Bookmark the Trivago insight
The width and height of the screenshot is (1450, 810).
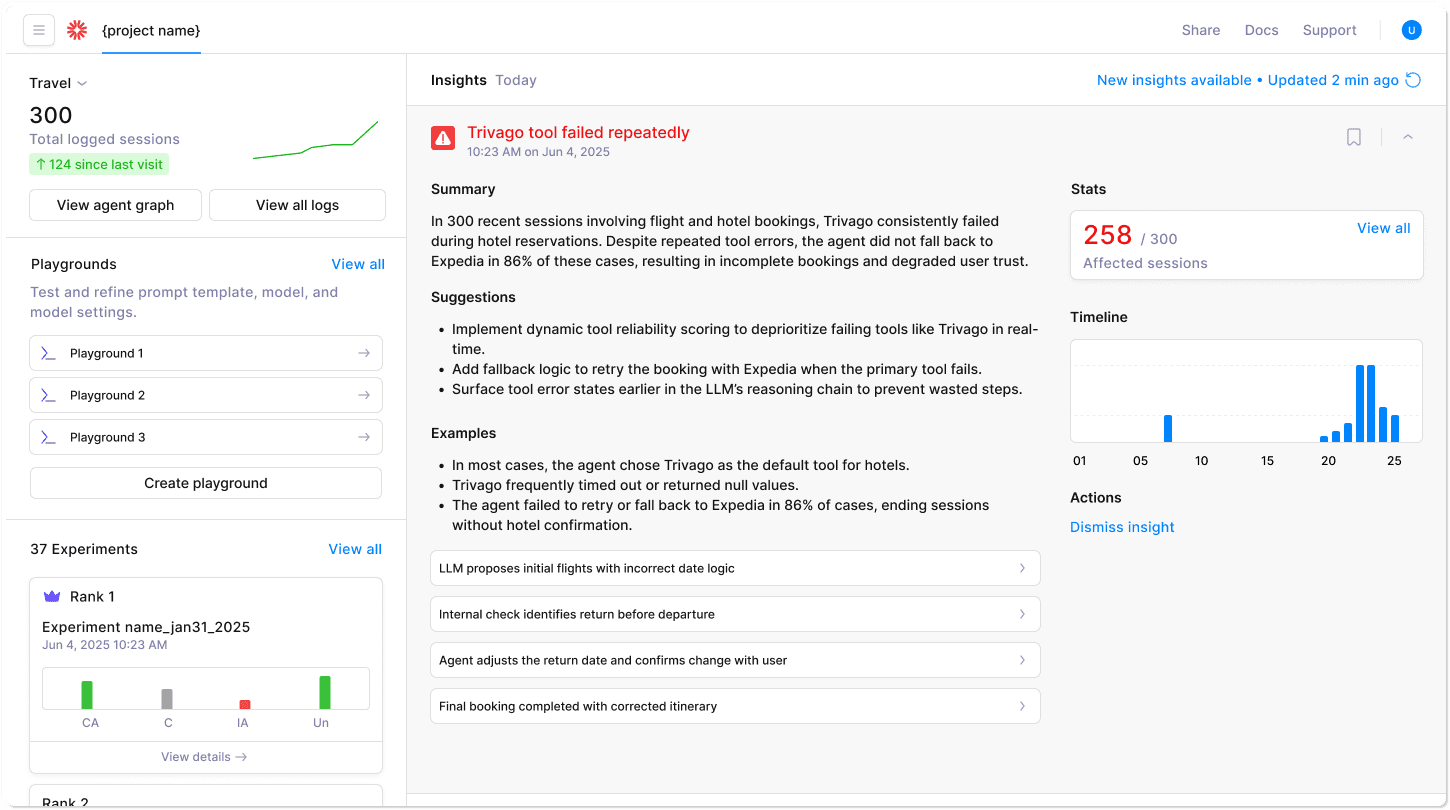1354,137
